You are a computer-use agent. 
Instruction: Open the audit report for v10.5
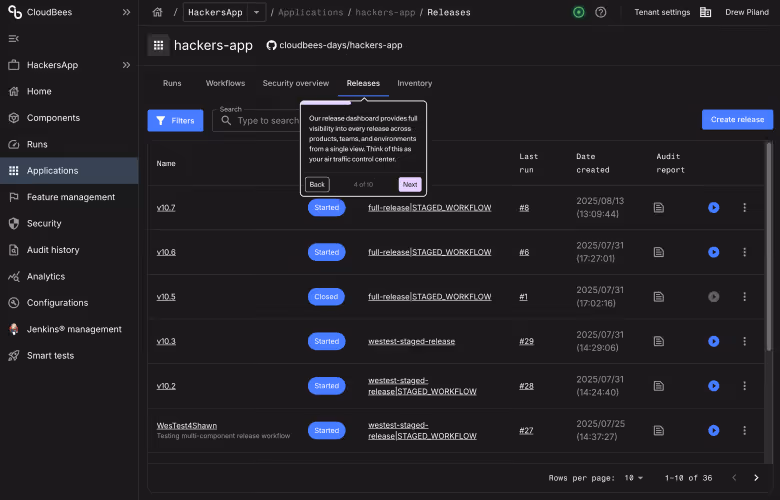659,297
